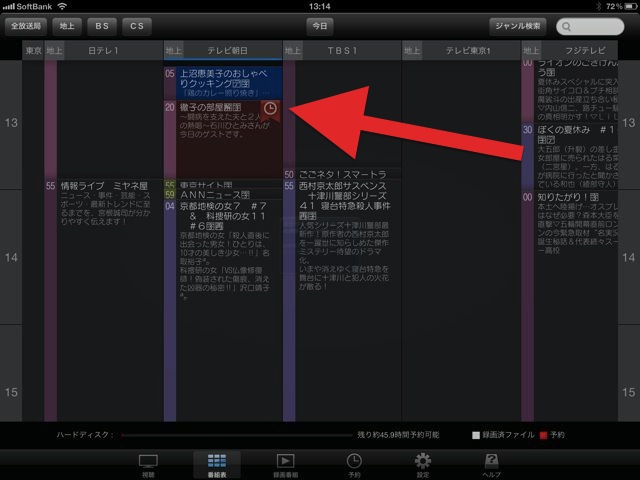640x480 pixels.
Task: Open the 視聴 viewing tab
Action: tap(148, 465)
